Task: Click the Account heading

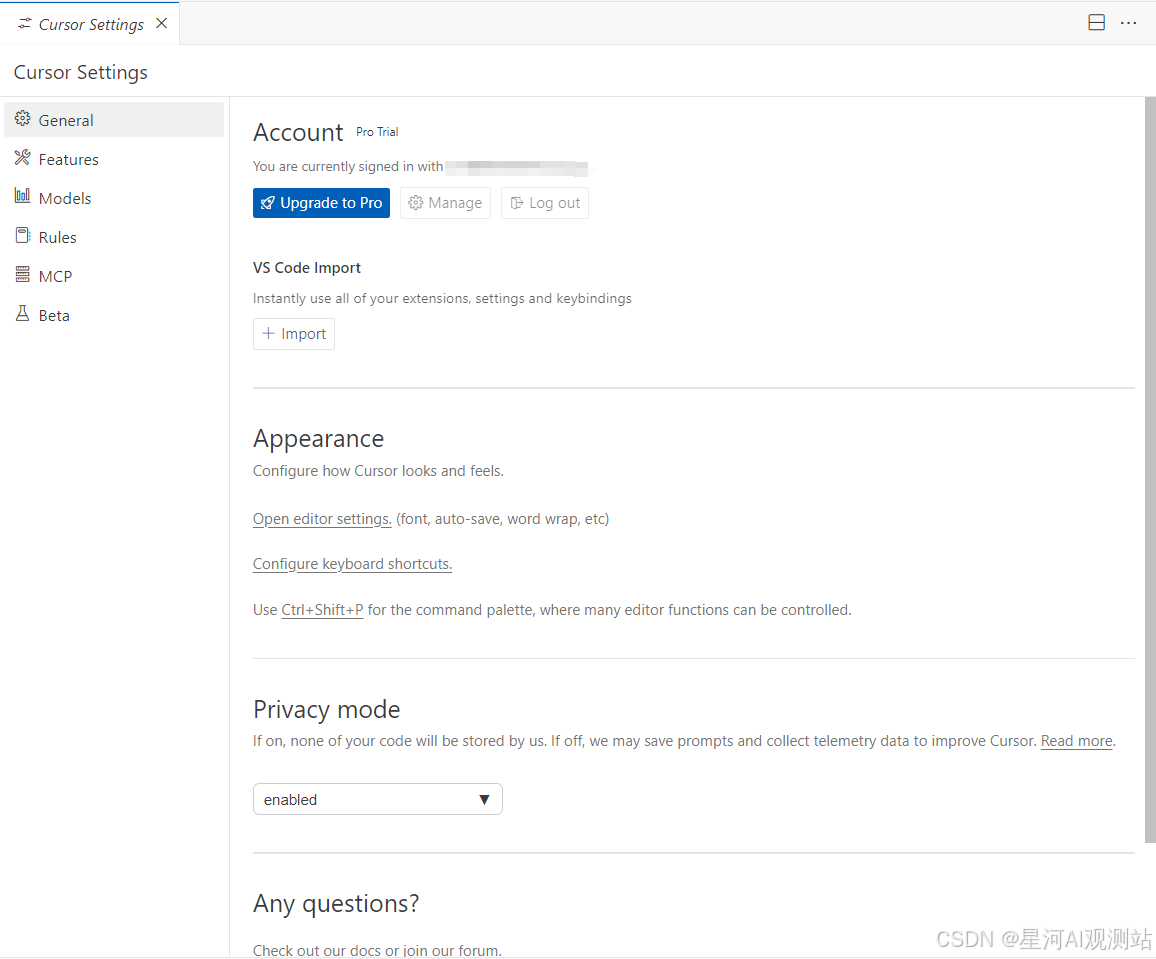Action: (298, 133)
